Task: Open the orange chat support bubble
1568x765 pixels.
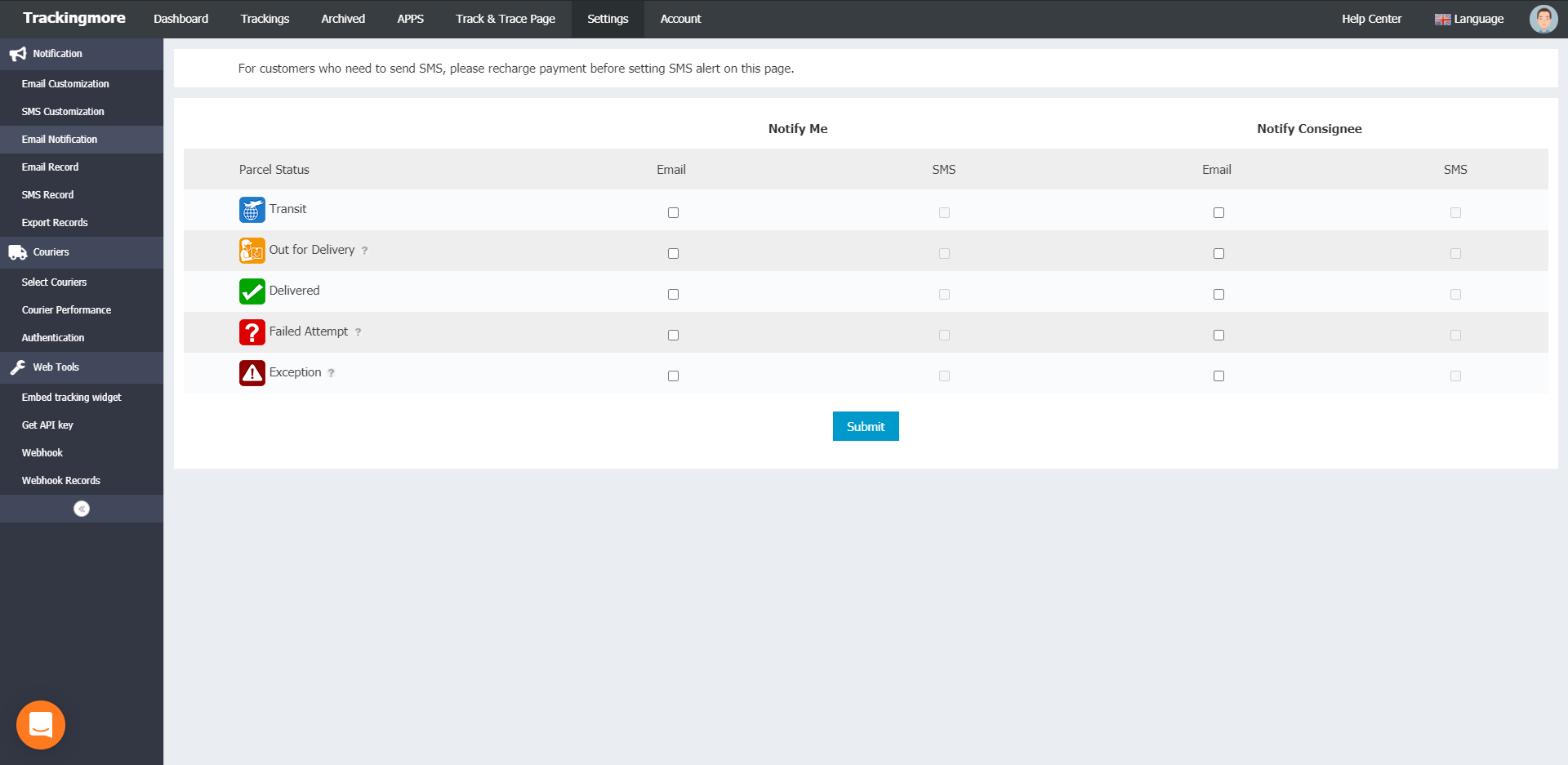Action: pyautogui.click(x=41, y=725)
